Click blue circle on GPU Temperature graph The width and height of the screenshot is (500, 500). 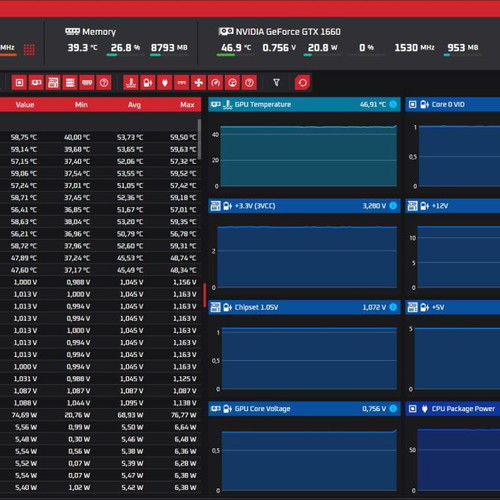point(393,104)
